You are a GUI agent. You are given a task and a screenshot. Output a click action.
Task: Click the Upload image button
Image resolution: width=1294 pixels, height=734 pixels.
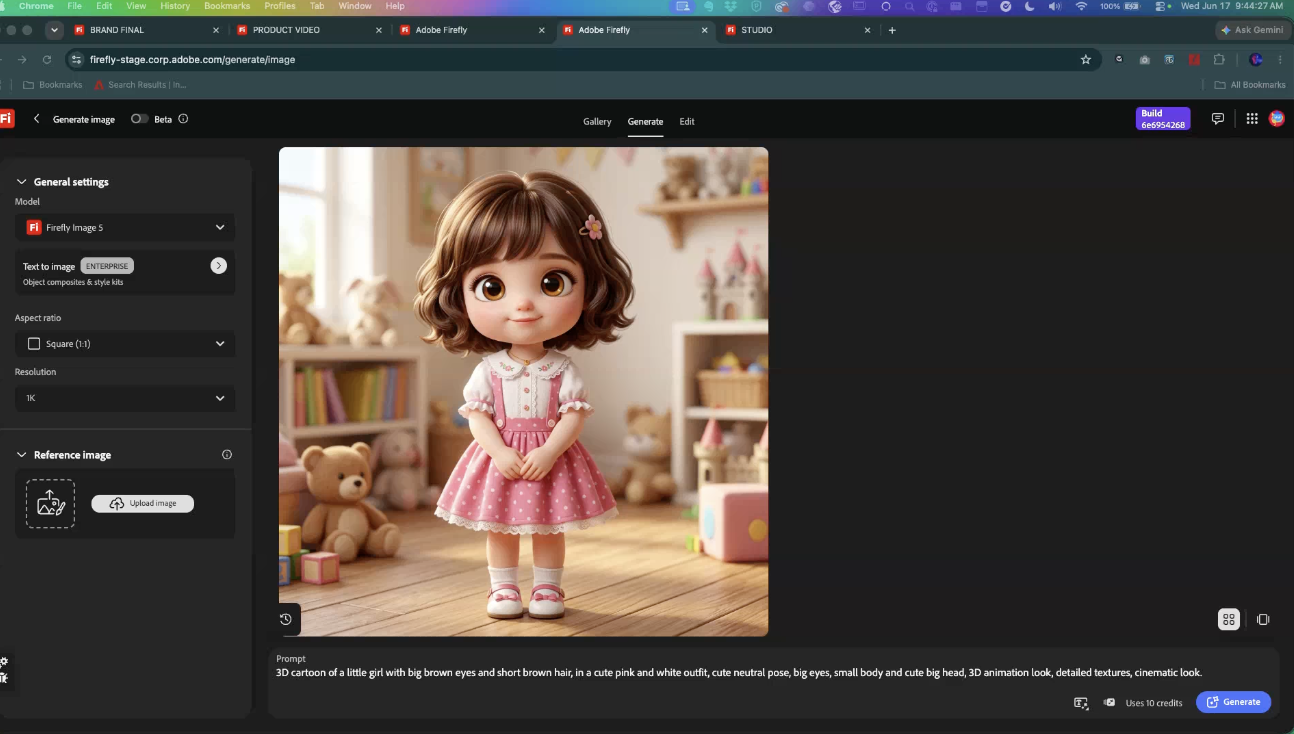pyautogui.click(x=143, y=503)
